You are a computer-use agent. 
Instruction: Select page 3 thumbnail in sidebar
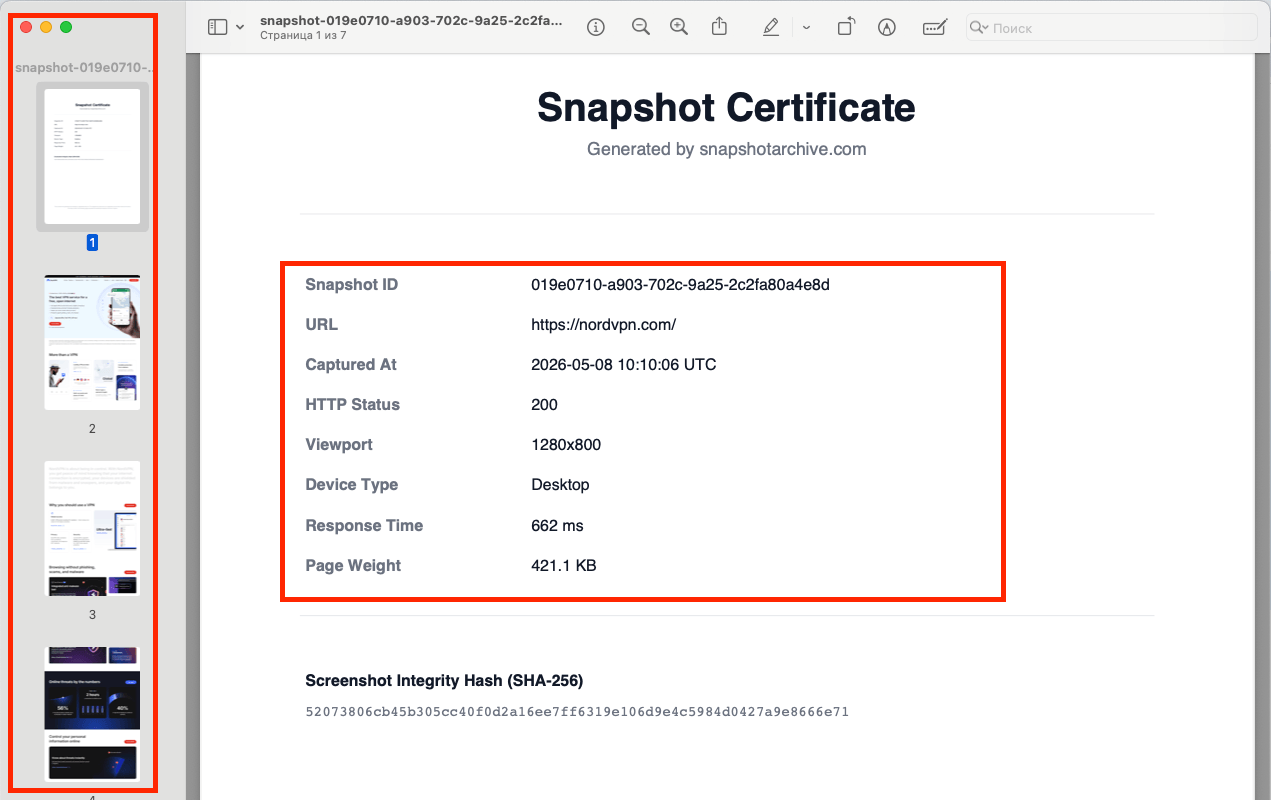pyautogui.click(x=92, y=528)
